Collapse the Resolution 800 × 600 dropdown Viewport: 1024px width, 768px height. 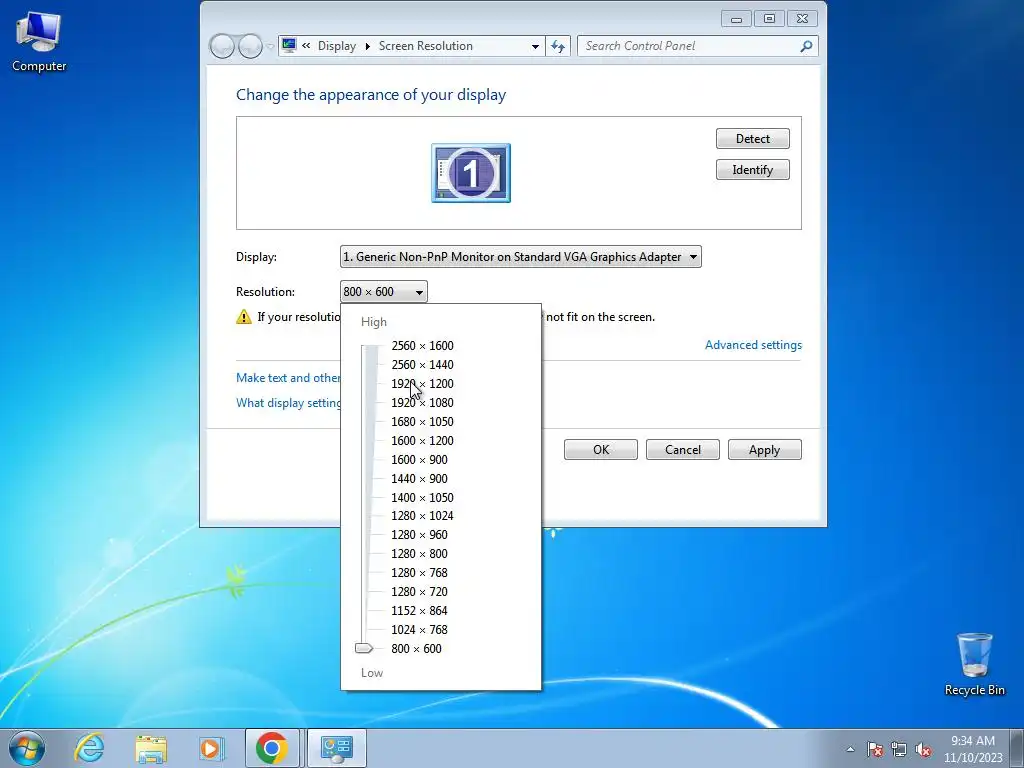click(383, 292)
